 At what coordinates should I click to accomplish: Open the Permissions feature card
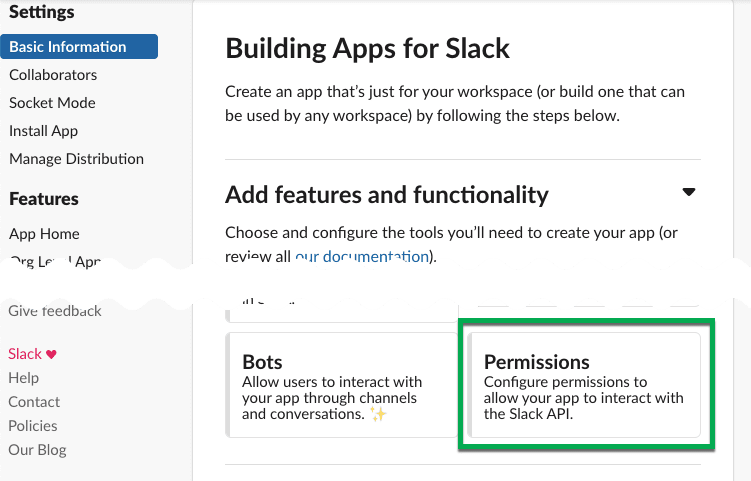(x=584, y=385)
